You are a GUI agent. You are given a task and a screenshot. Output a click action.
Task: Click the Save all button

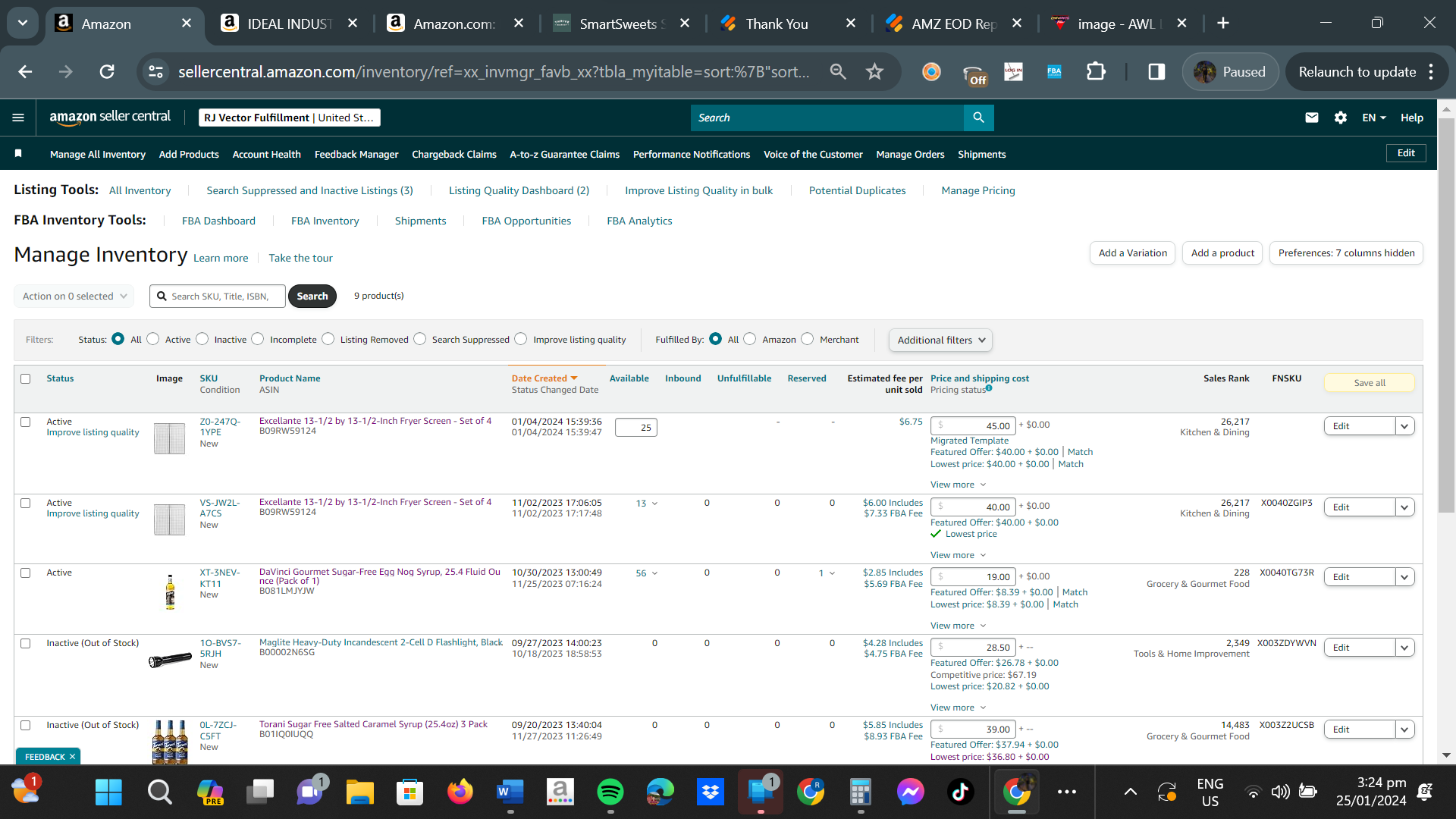[1370, 383]
